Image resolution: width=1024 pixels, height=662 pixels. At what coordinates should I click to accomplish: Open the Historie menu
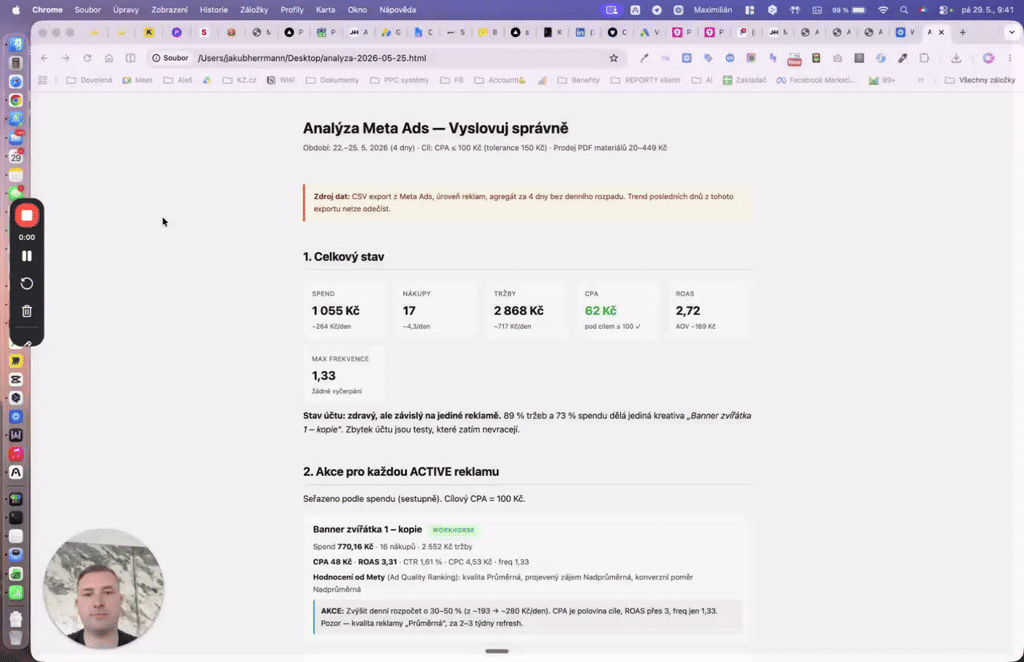[214, 10]
